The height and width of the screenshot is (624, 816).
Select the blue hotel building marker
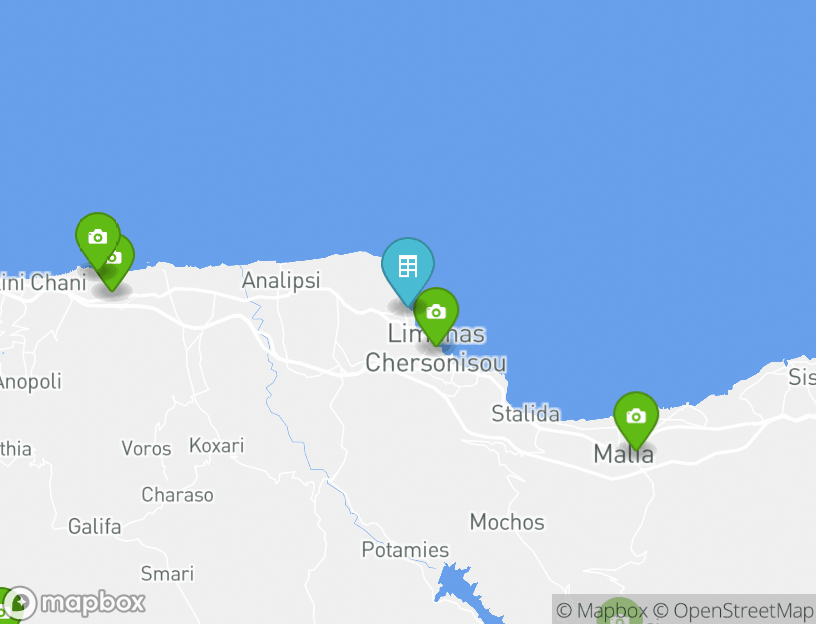point(407,268)
